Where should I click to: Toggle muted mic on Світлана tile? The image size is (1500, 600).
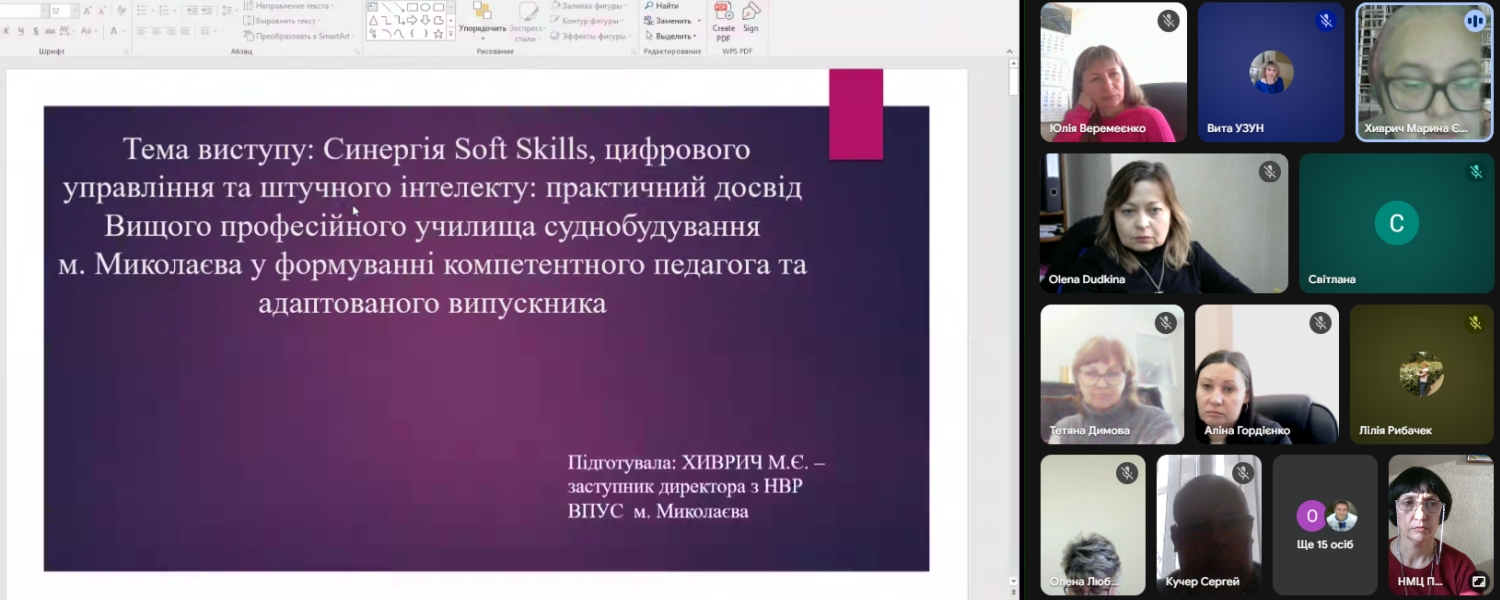click(1475, 172)
